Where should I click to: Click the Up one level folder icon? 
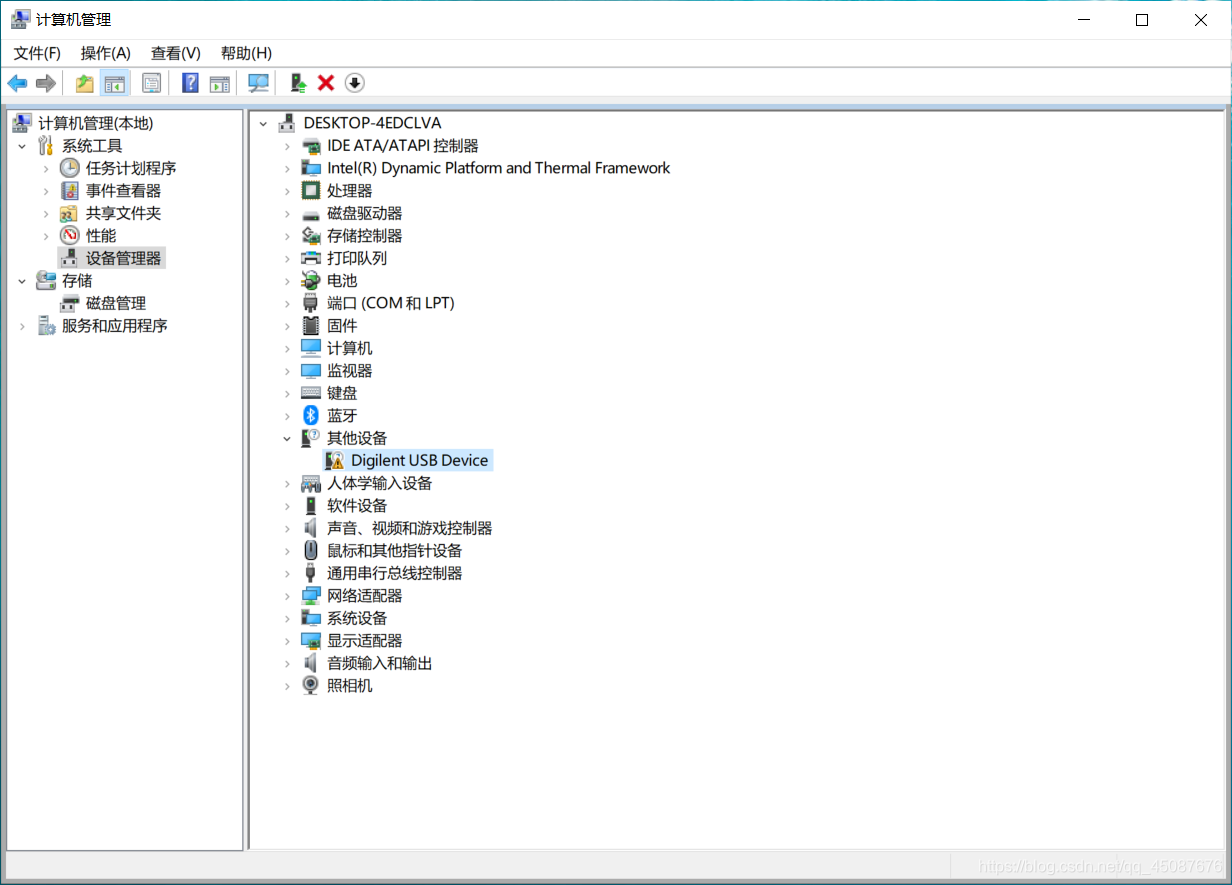[85, 83]
